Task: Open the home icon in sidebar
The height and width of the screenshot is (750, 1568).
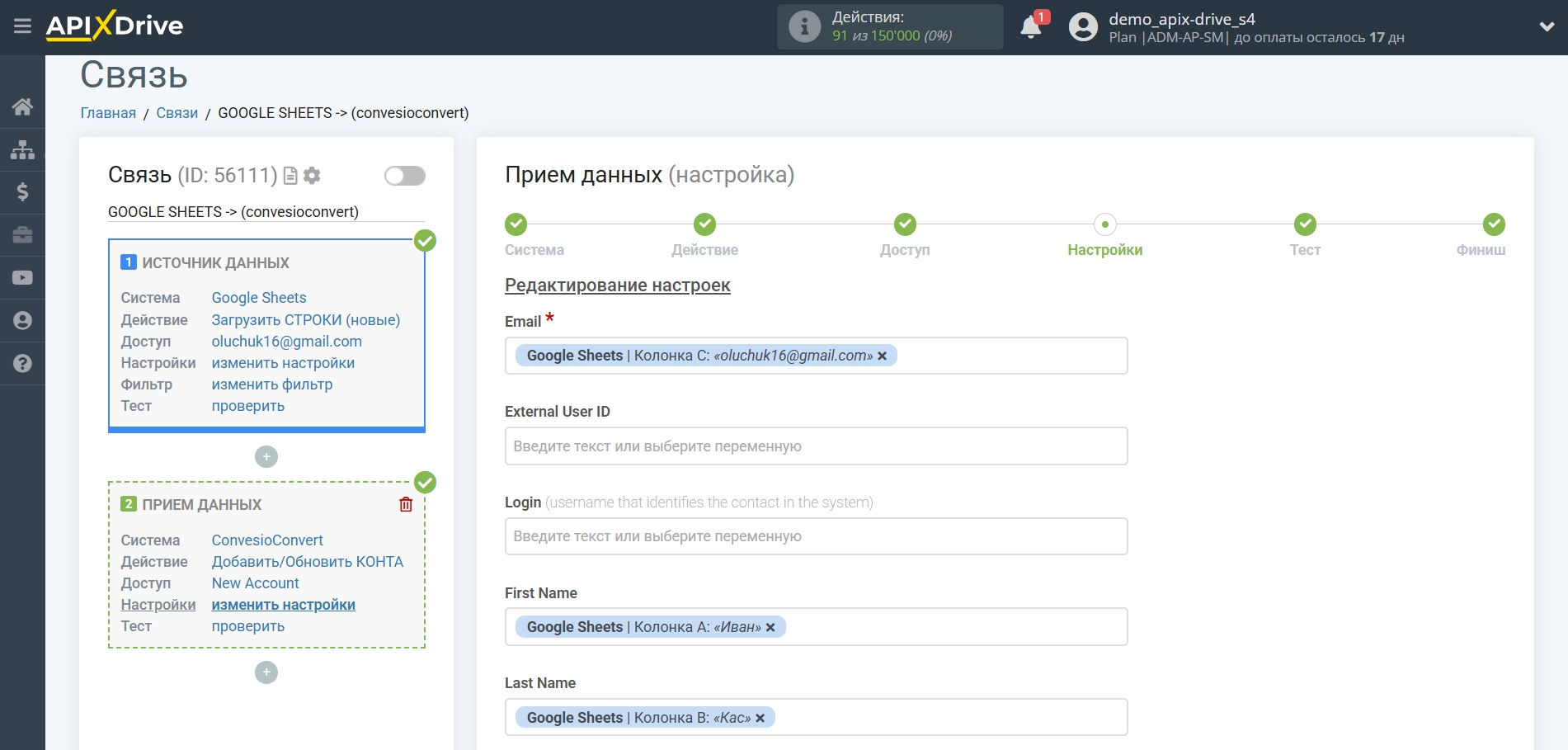Action: tap(22, 106)
